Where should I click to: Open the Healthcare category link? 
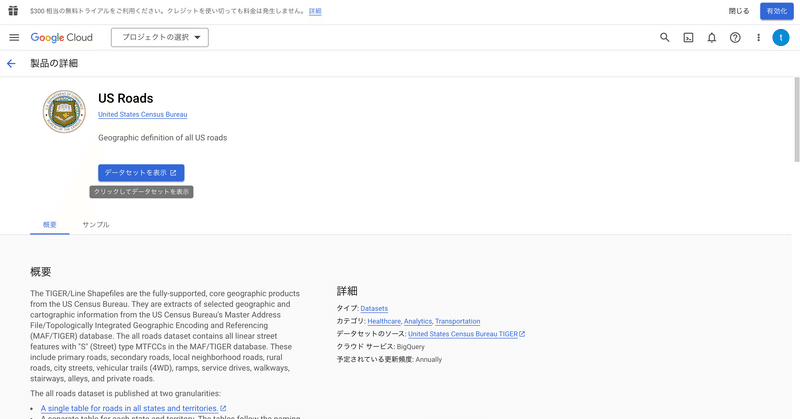coord(384,321)
